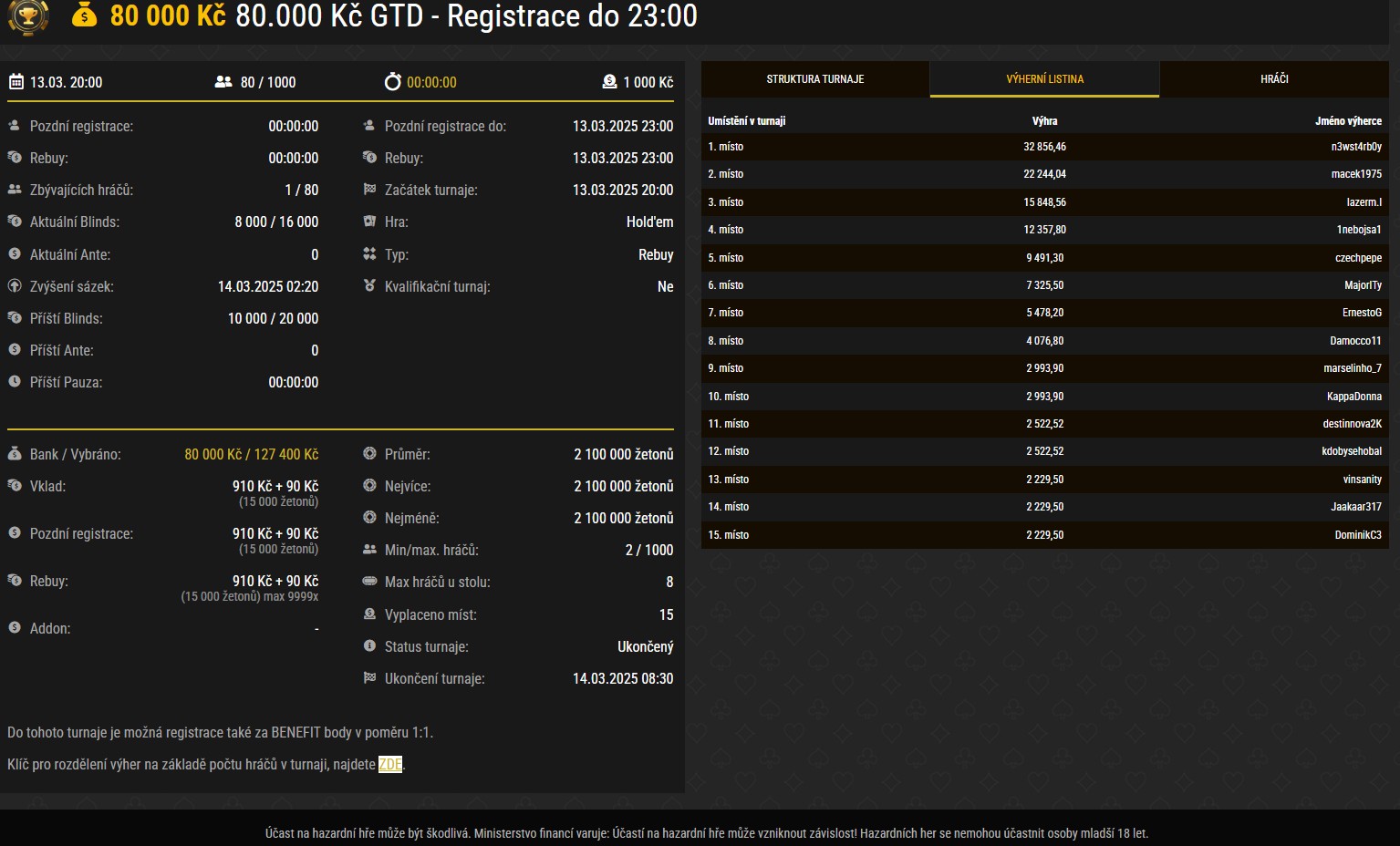Click the chip icon beside Průměr
This screenshot has width=1400, height=846.
(369, 454)
